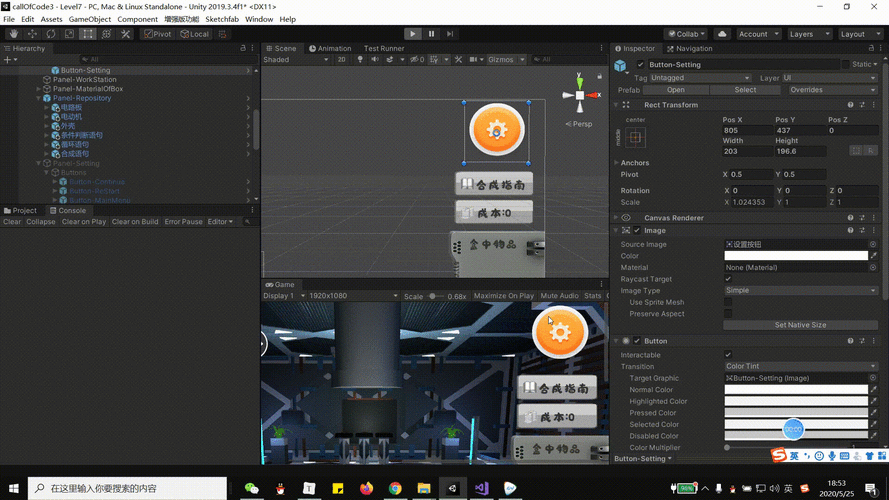Open the Sketchfab menu
889x500 pixels.
pyautogui.click(x=222, y=19)
